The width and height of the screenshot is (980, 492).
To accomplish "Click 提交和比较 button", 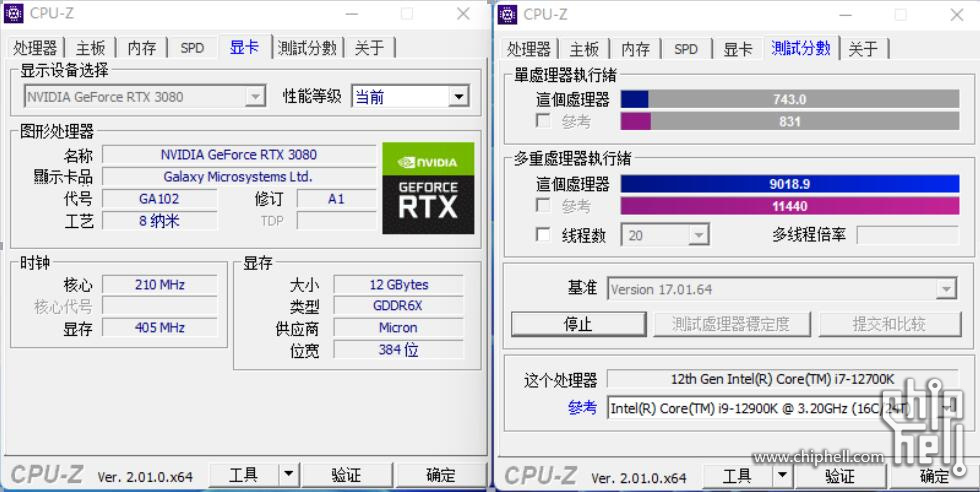I will tap(890, 324).
